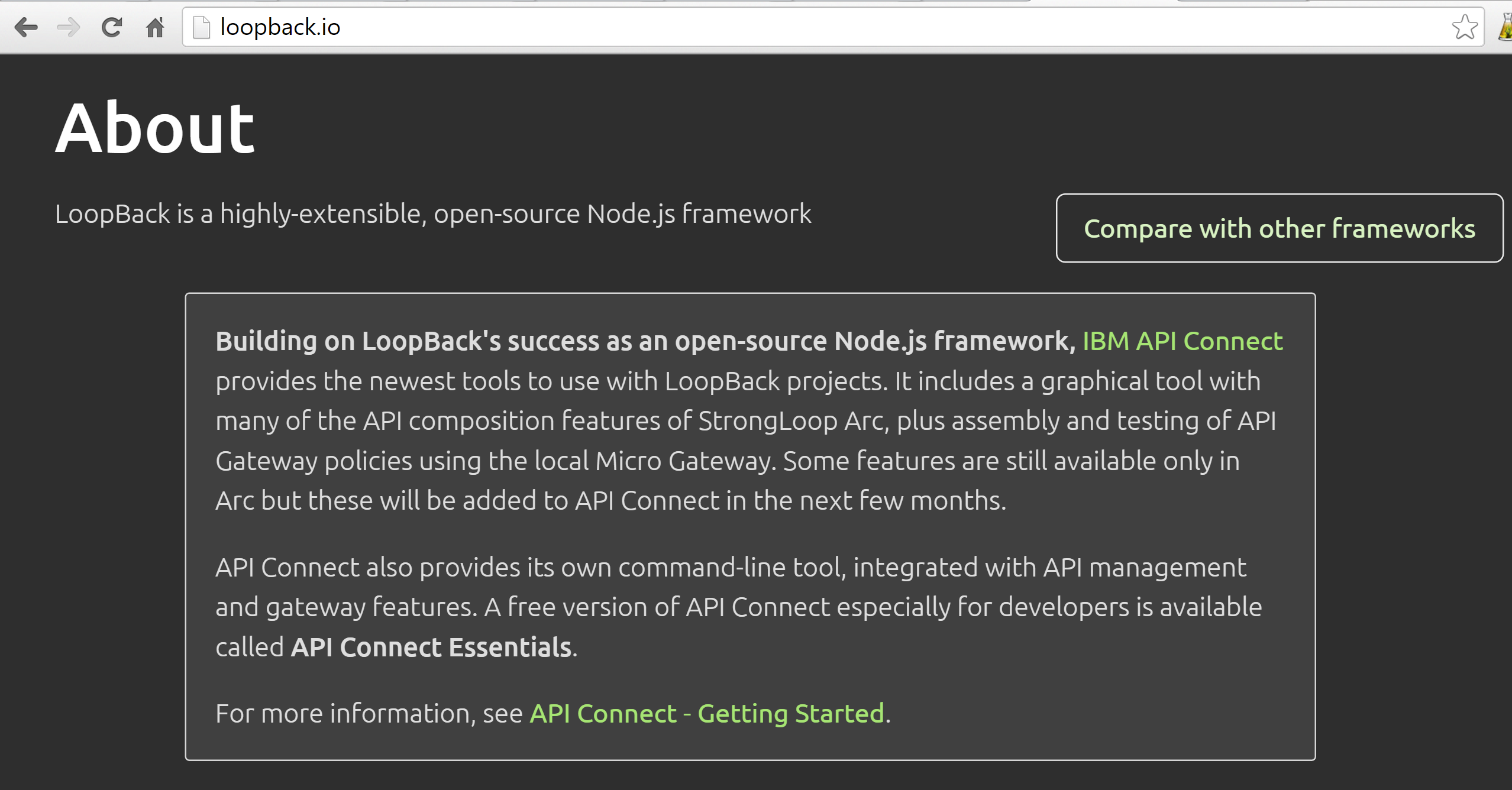Click the bold API Connect Essentials text
This screenshot has width=1512, height=790.
click(431, 647)
